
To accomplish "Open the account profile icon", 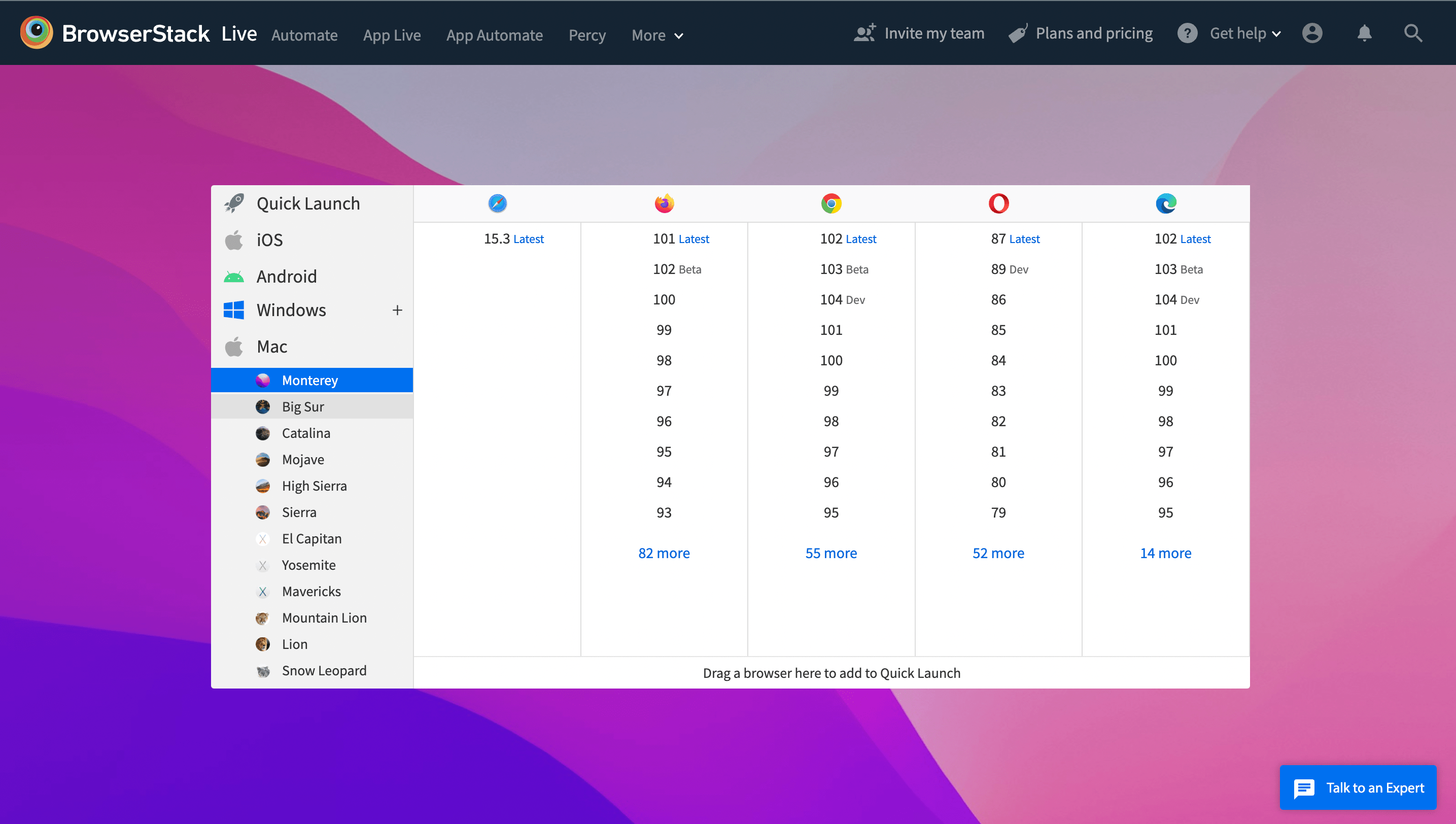I will (1312, 33).
